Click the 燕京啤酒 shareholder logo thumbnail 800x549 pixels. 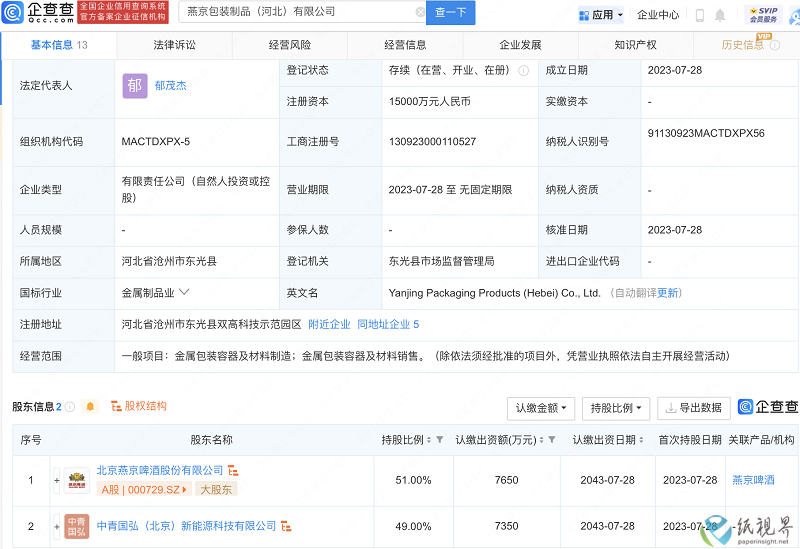pos(77,481)
